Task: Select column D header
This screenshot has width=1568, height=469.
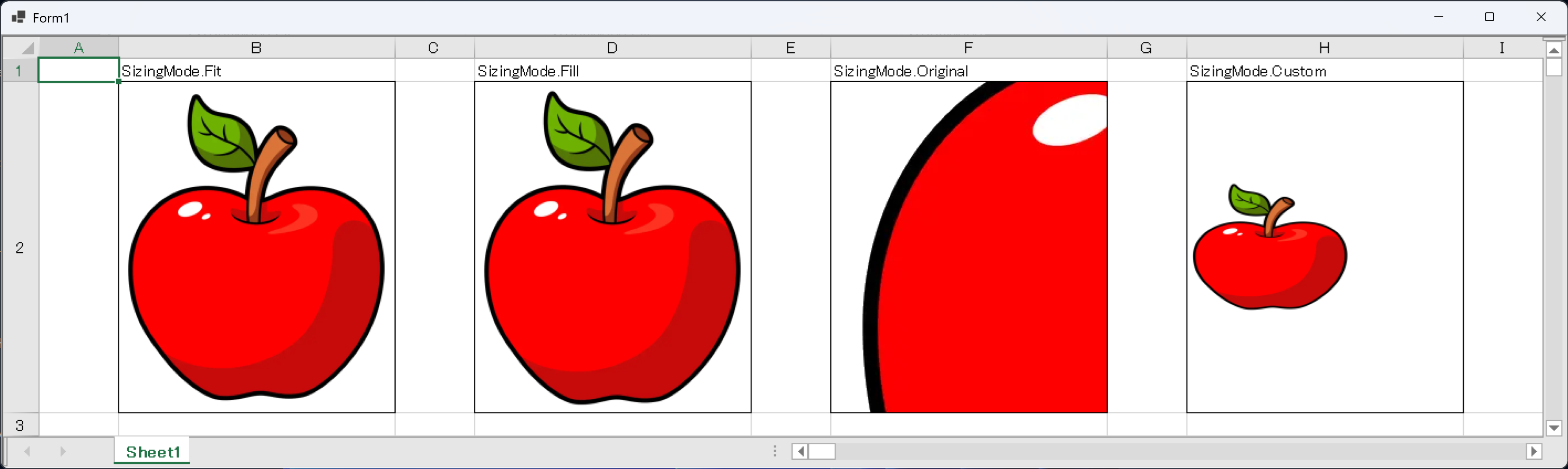Action: (612, 47)
